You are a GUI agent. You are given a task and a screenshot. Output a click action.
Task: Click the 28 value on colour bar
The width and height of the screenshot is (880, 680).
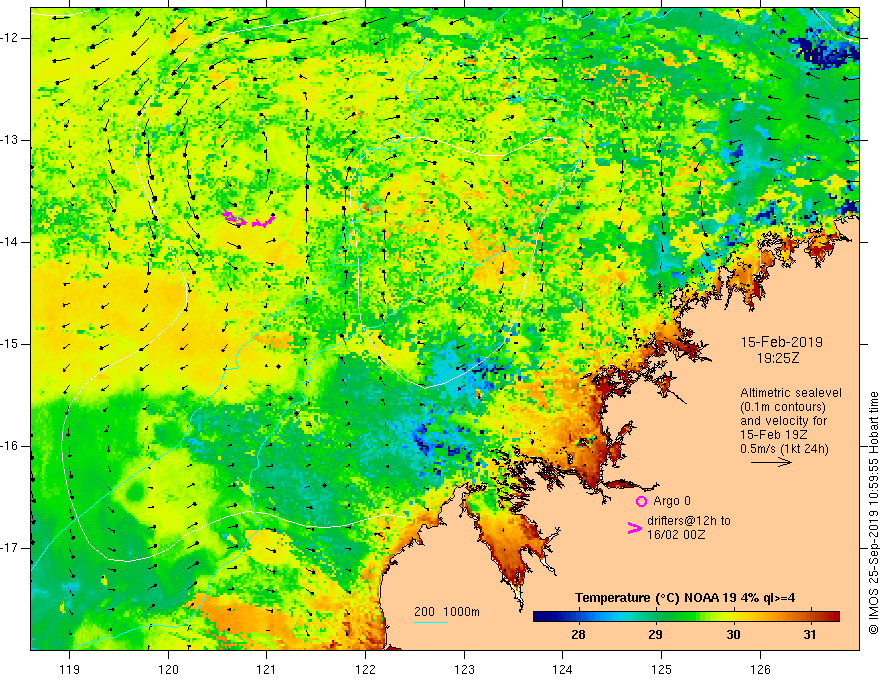coord(578,635)
